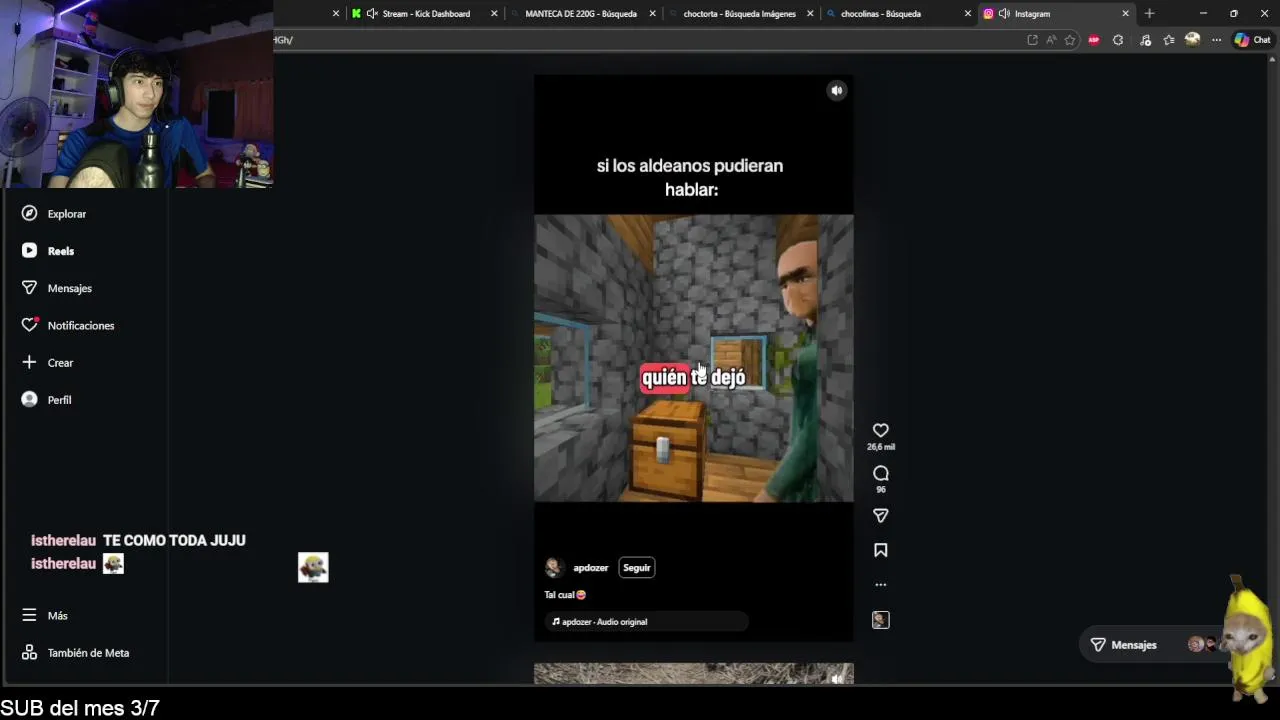The height and width of the screenshot is (720, 1280).
Task: Close the Instagram tab
Action: (x=1126, y=14)
